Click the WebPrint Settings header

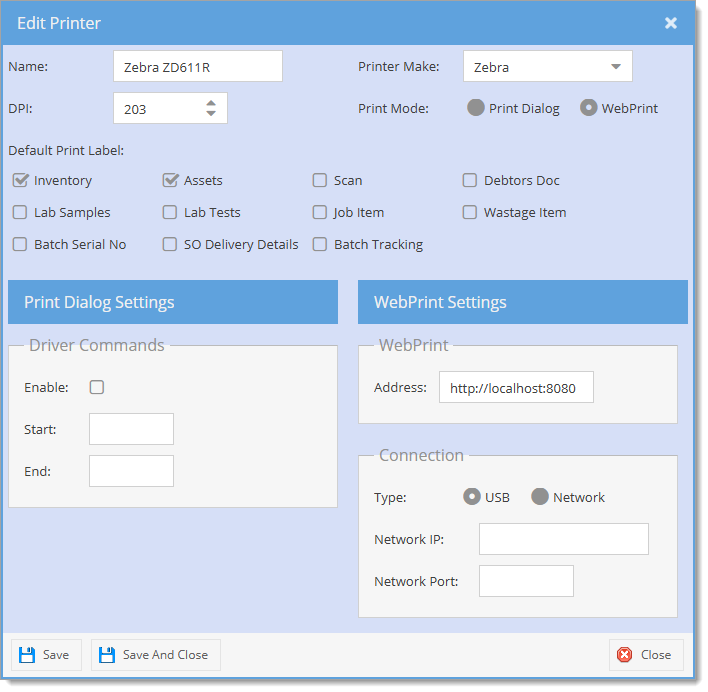tap(523, 302)
